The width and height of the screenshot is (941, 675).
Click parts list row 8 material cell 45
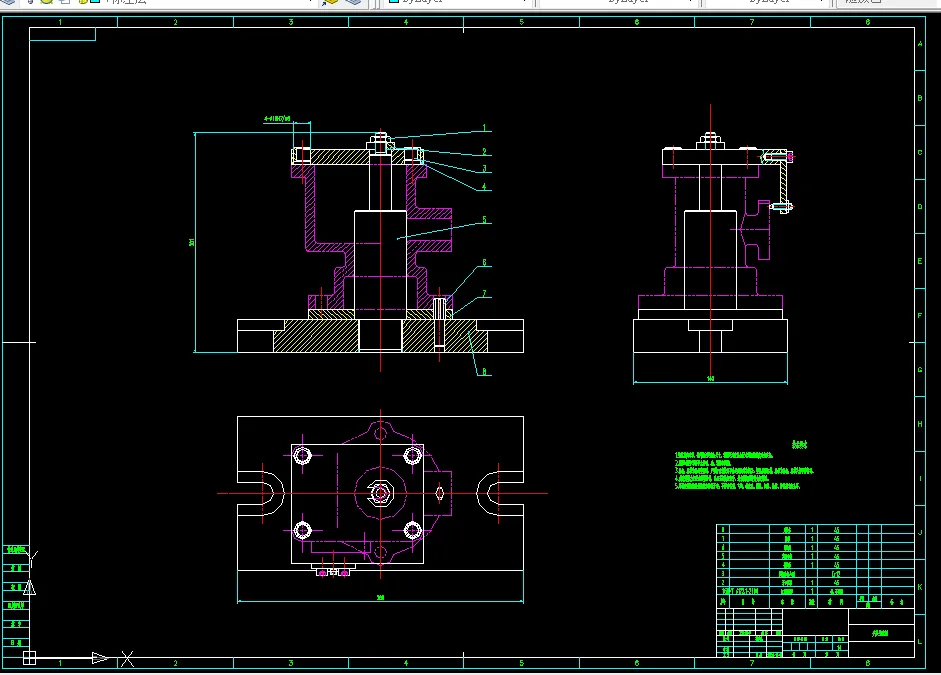[837, 530]
